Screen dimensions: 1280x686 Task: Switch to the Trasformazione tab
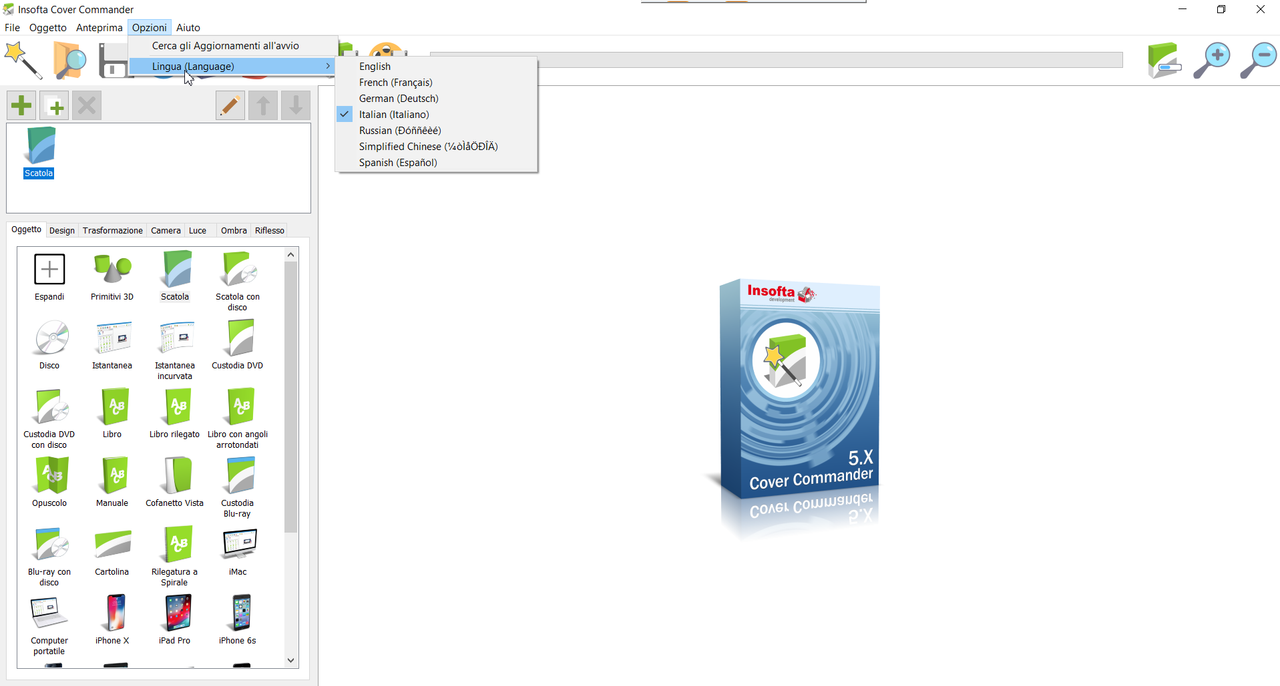(x=113, y=231)
